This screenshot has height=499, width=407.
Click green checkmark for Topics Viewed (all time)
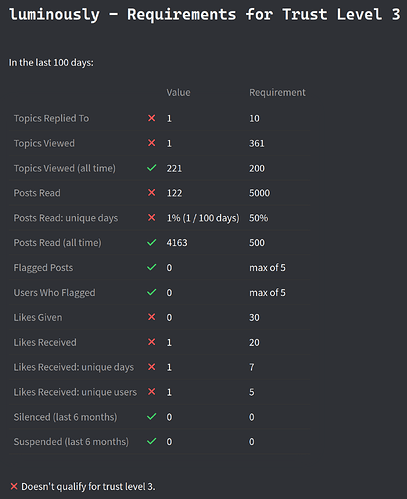pyautogui.click(x=152, y=168)
